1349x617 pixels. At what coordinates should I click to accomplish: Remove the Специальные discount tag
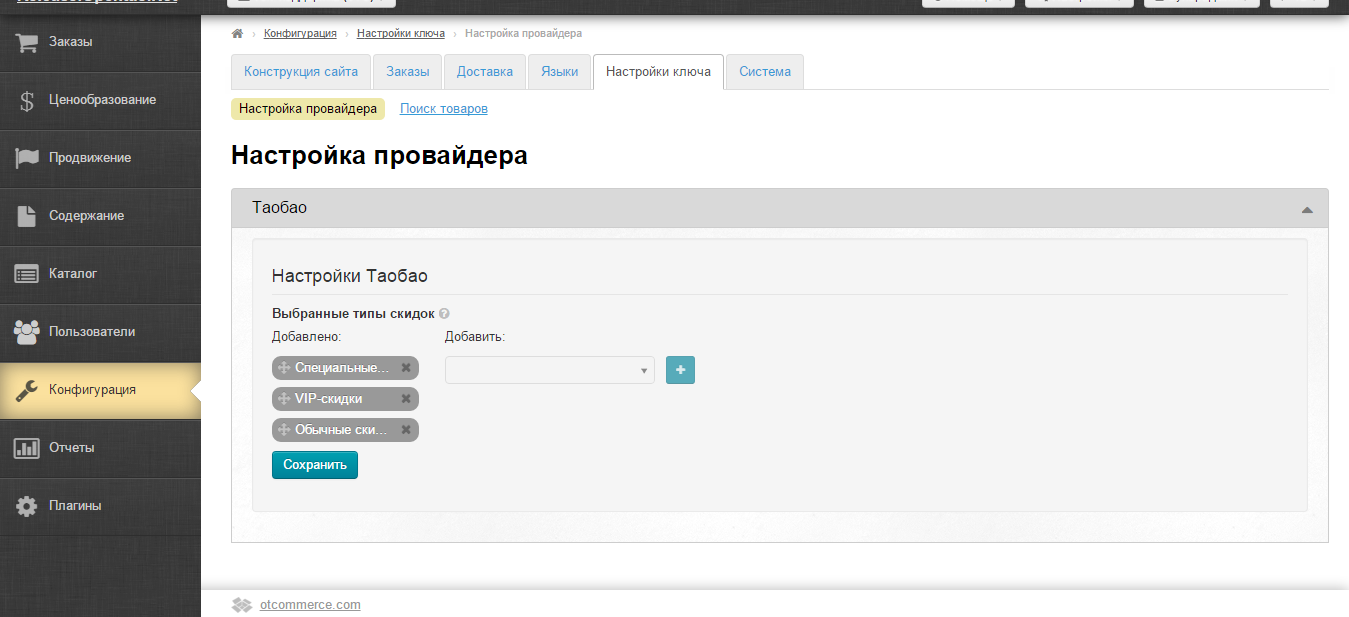click(406, 368)
